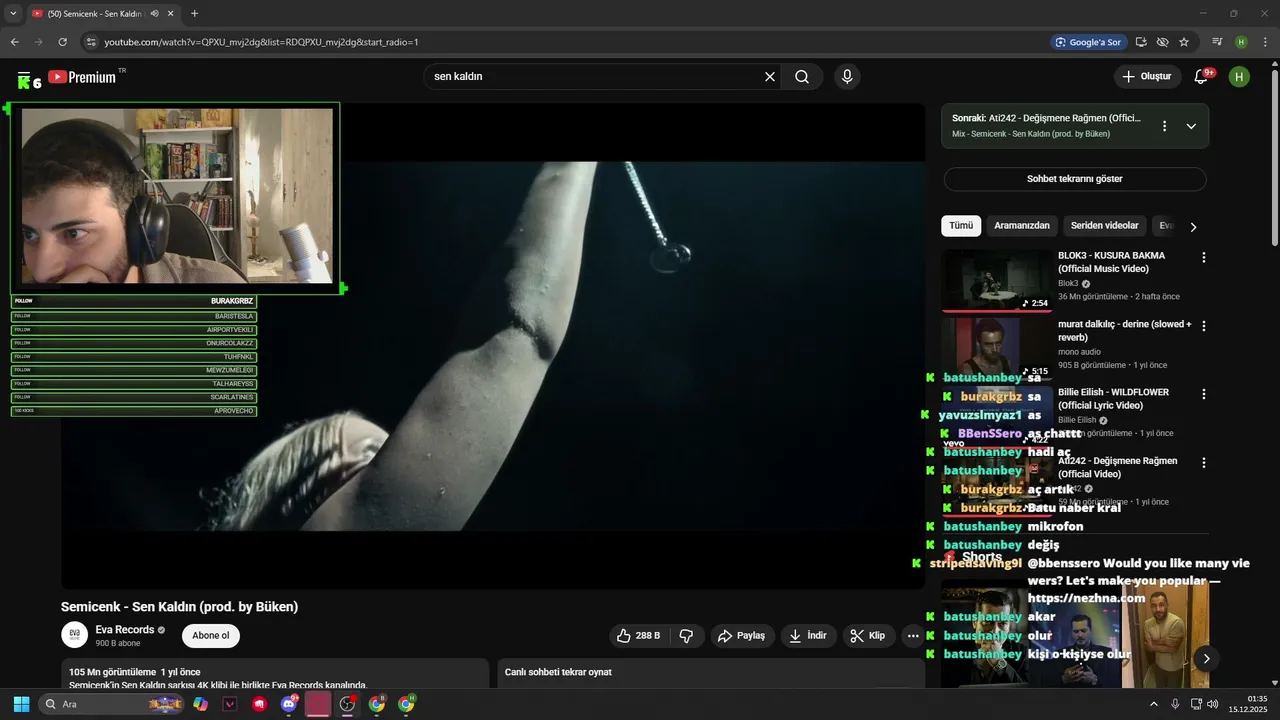
Task: Open Copilot from the taskbar
Action: (201, 704)
